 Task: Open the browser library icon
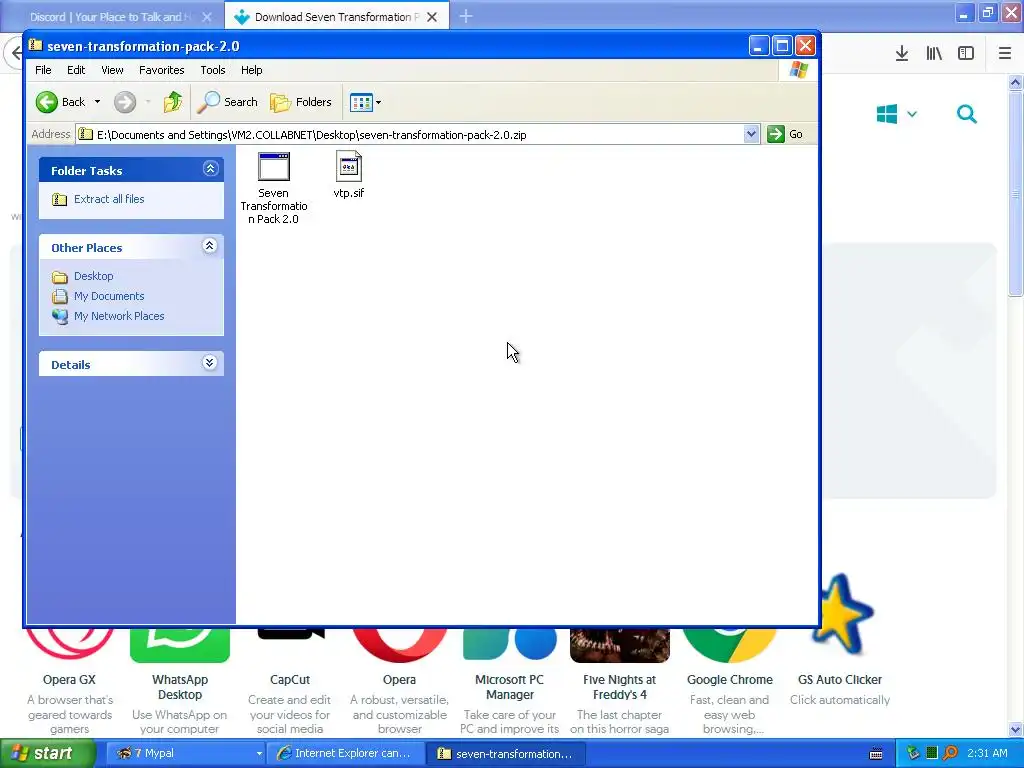(x=934, y=54)
